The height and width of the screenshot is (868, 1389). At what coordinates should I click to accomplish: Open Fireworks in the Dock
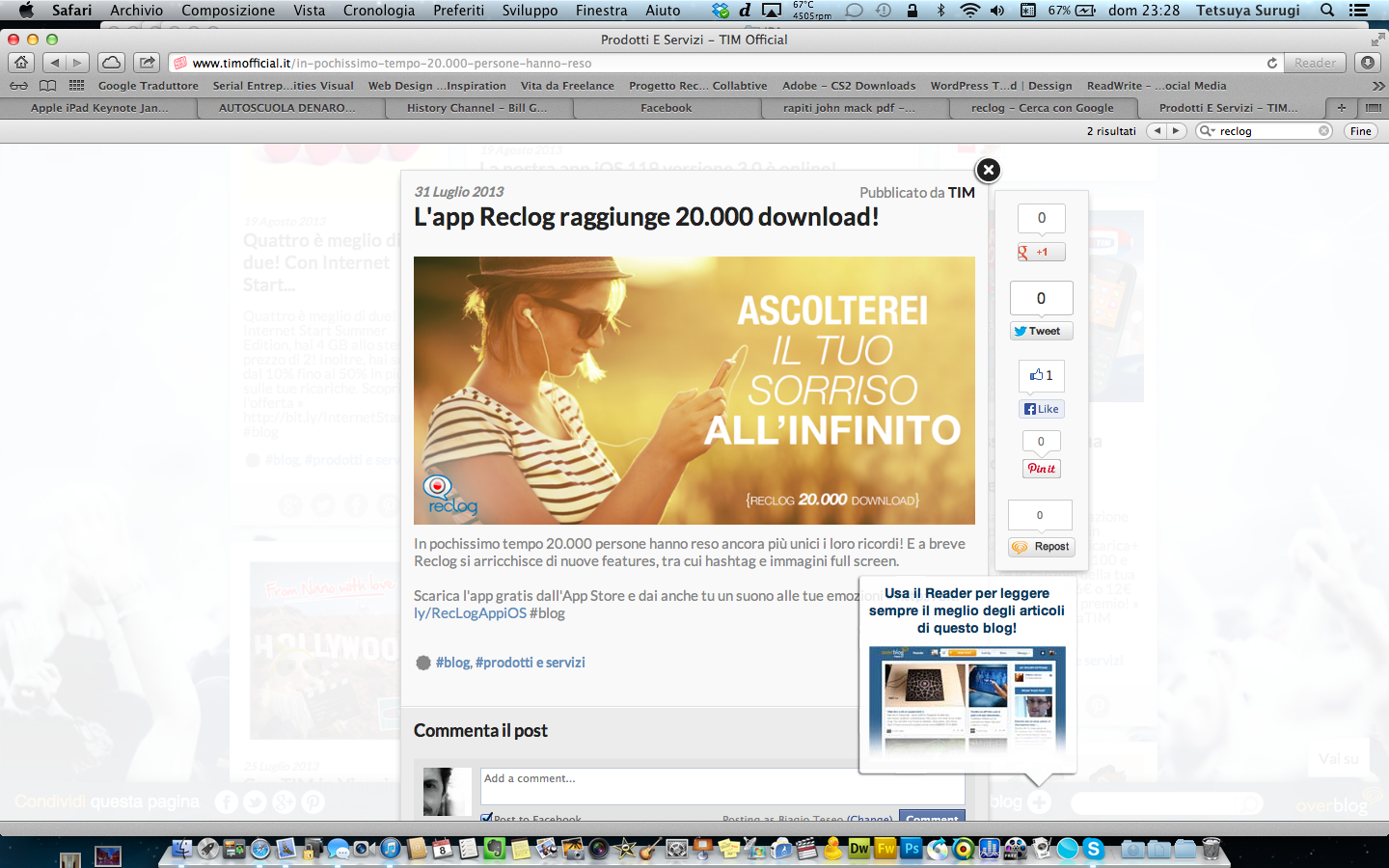(x=885, y=849)
